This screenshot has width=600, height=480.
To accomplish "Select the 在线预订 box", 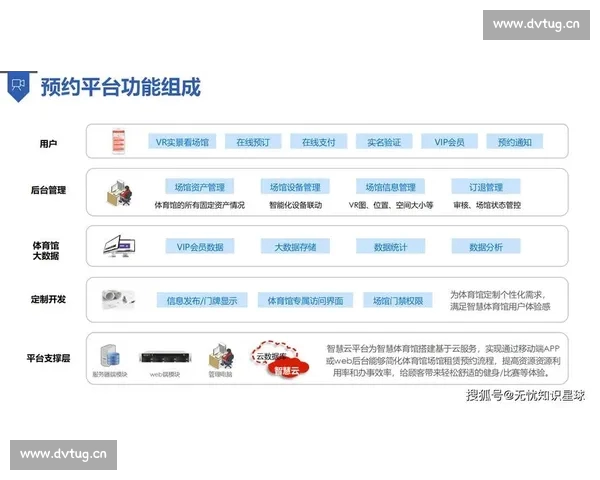I will click(253, 142).
